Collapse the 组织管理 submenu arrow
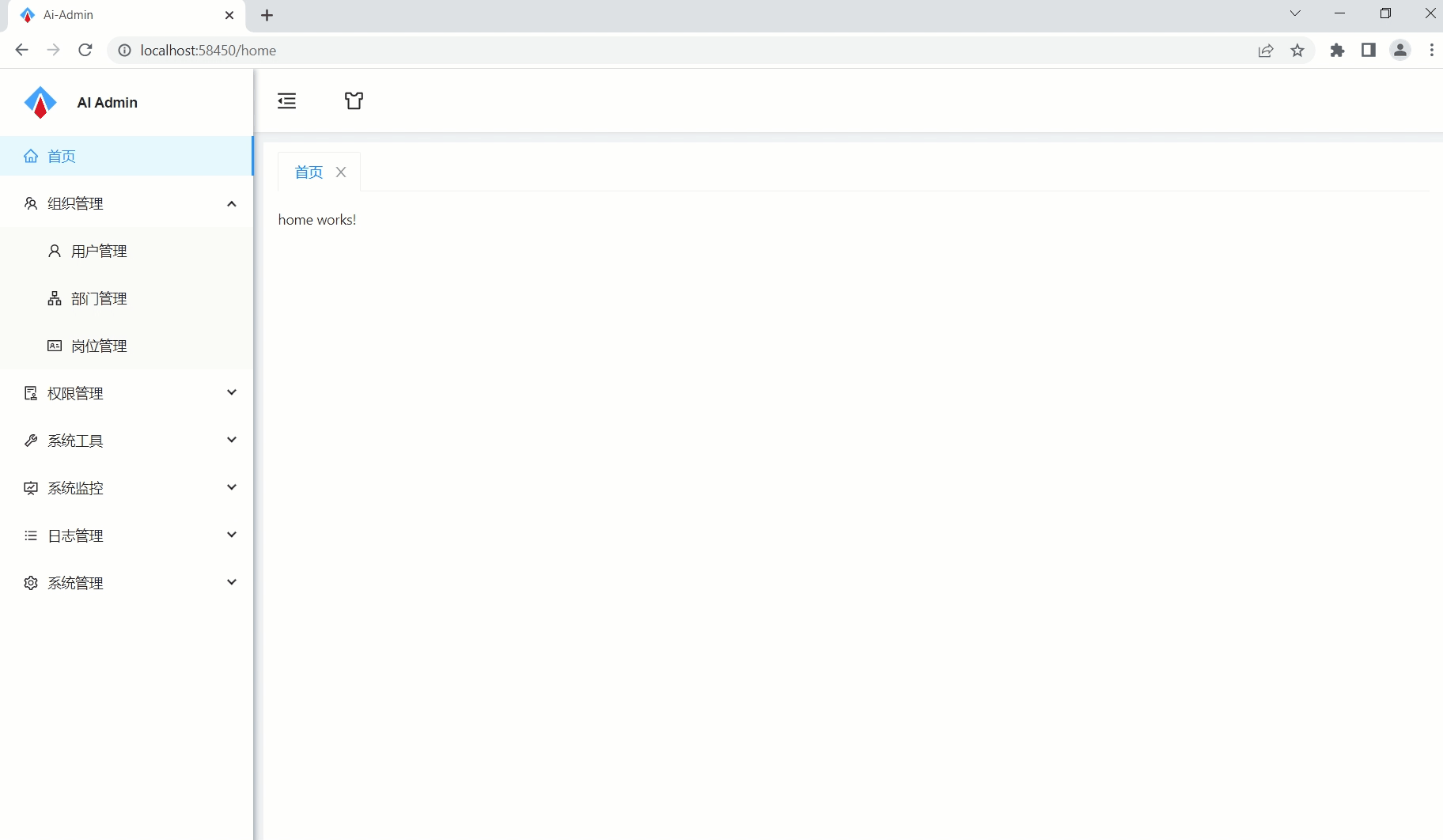This screenshot has width=1443, height=840. (232, 204)
